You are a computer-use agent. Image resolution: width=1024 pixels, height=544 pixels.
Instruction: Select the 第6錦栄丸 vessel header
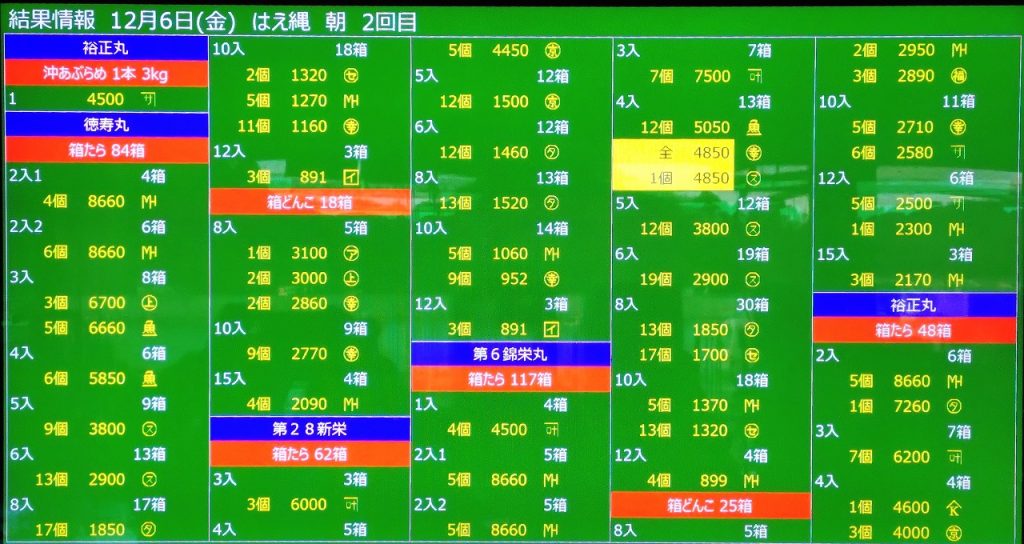(x=510, y=354)
